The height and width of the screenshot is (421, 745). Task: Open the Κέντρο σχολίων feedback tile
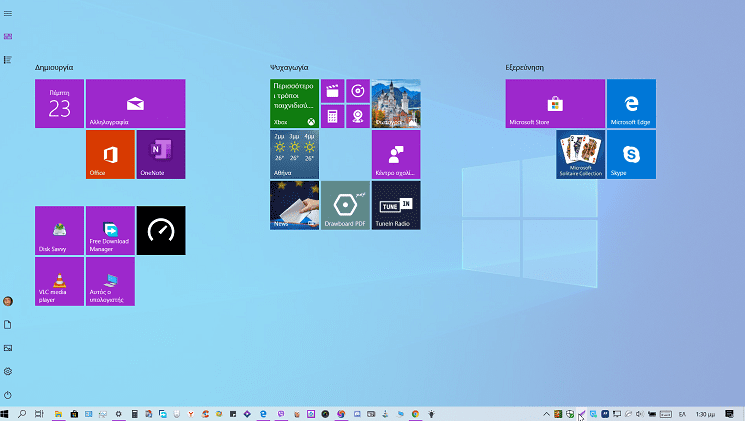pyautogui.click(x=396, y=154)
